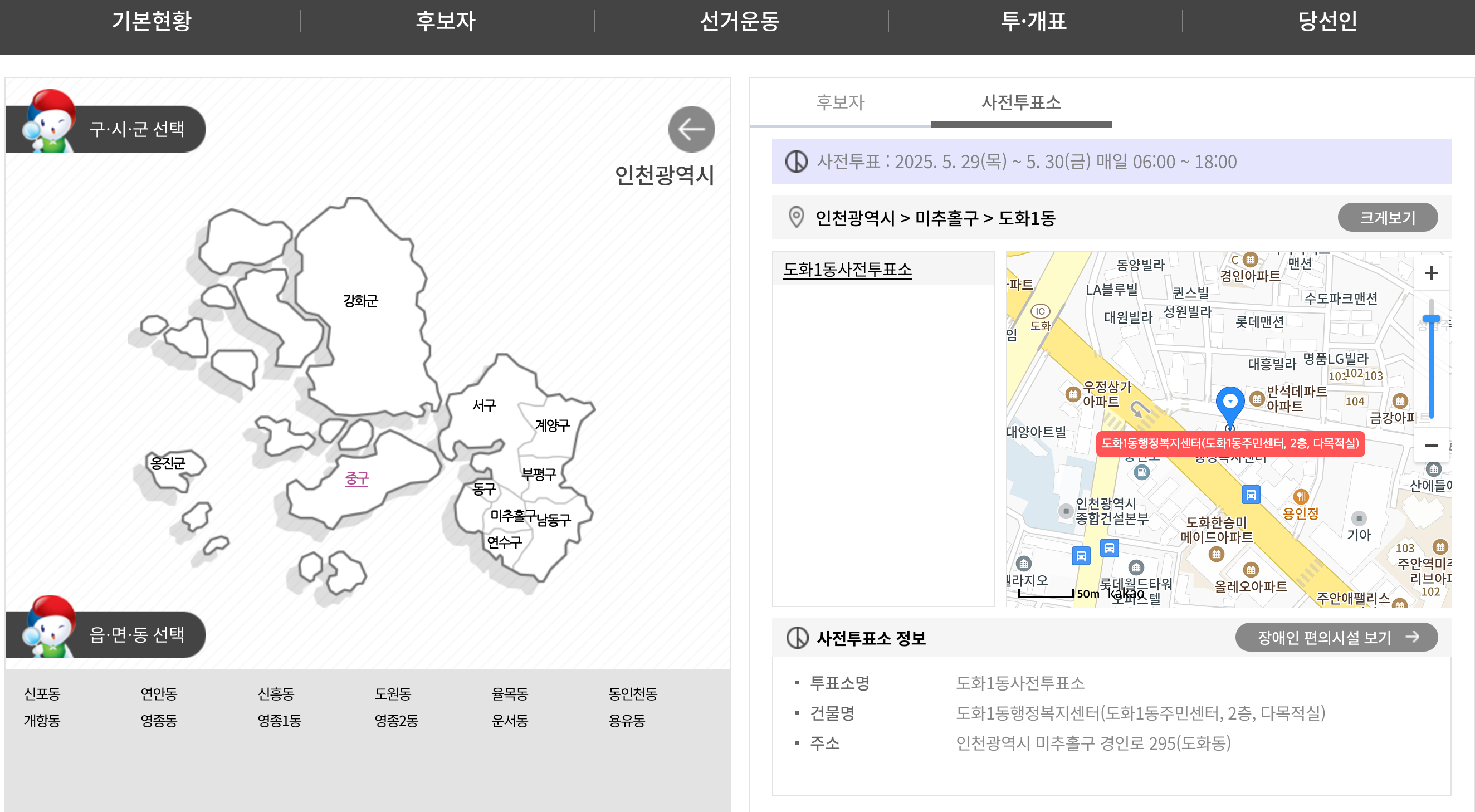Select 도화1동사전투표소 in the list
Screen dimensions: 1475x812
pos(847,269)
